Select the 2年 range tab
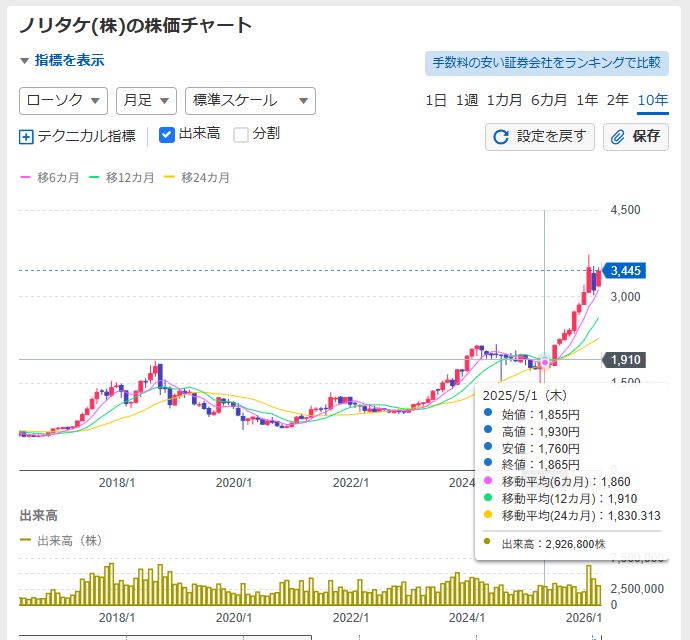690x640 pixels. tap(617, 100)
